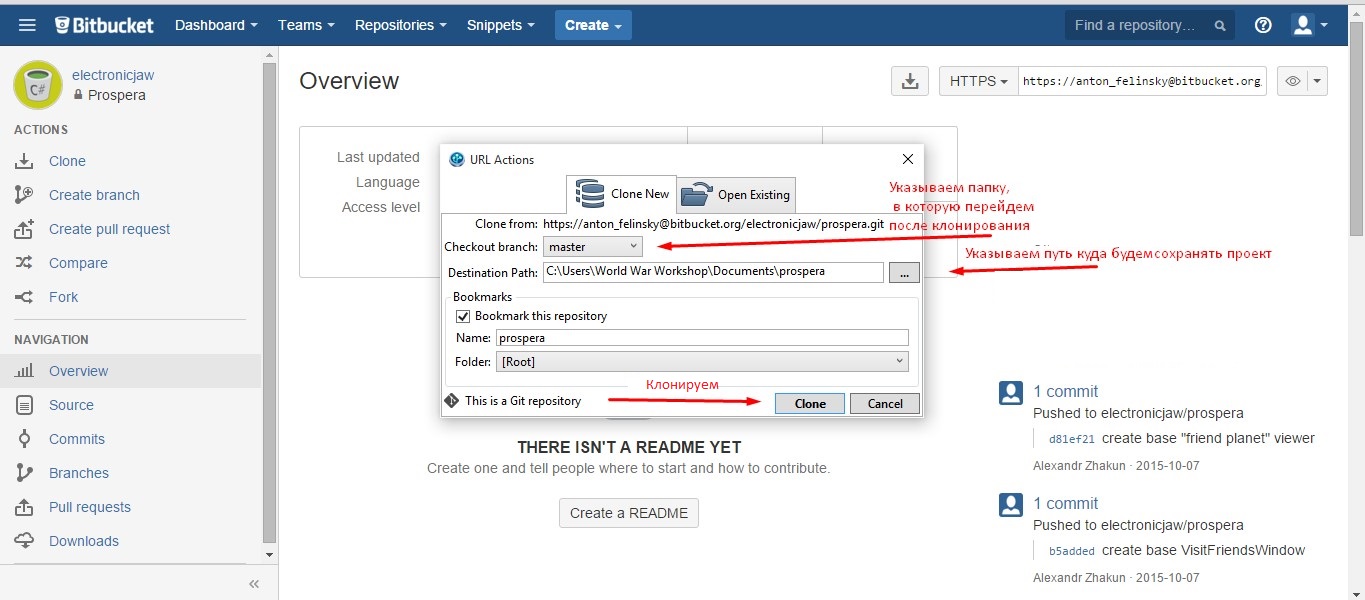Click the download repository icon button
The width and height of the screenshot is (1365, 600).
click(x=910, y=82)
